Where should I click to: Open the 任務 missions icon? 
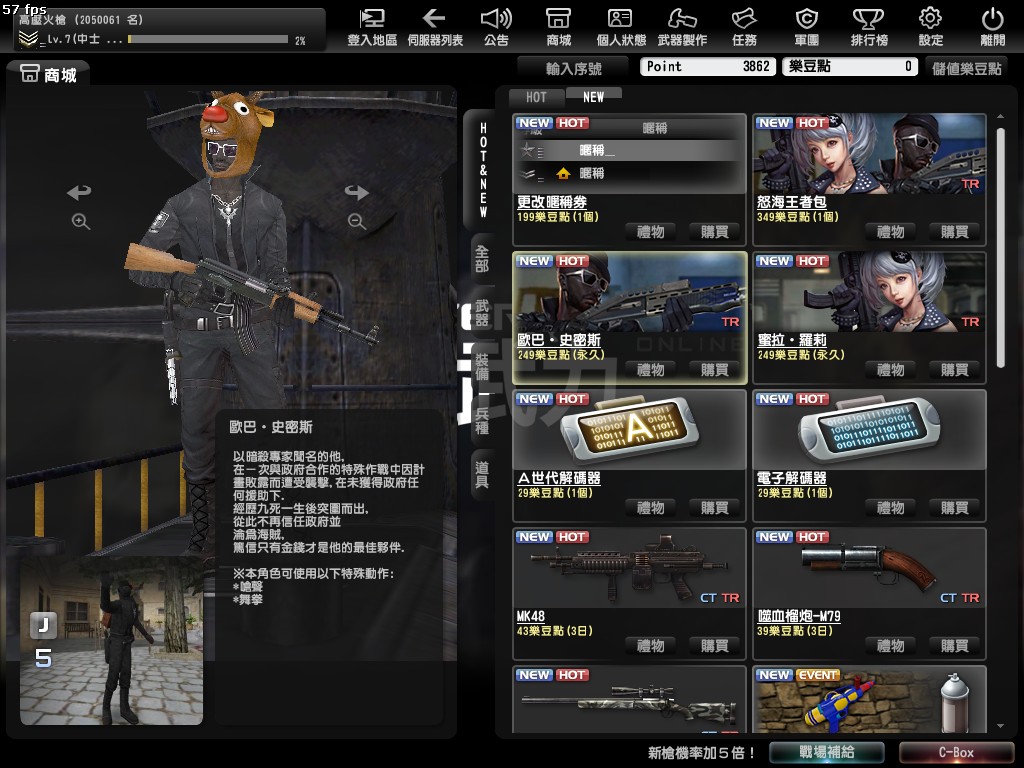(744, 19)
